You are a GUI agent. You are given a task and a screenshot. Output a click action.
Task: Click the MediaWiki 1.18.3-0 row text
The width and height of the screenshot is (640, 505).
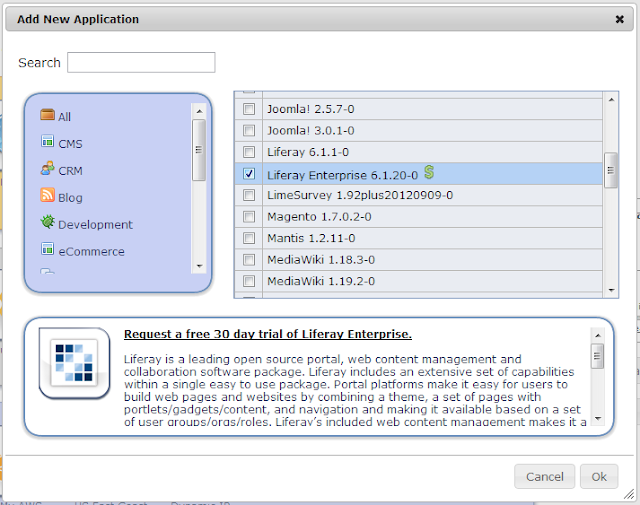pos(321,260)
